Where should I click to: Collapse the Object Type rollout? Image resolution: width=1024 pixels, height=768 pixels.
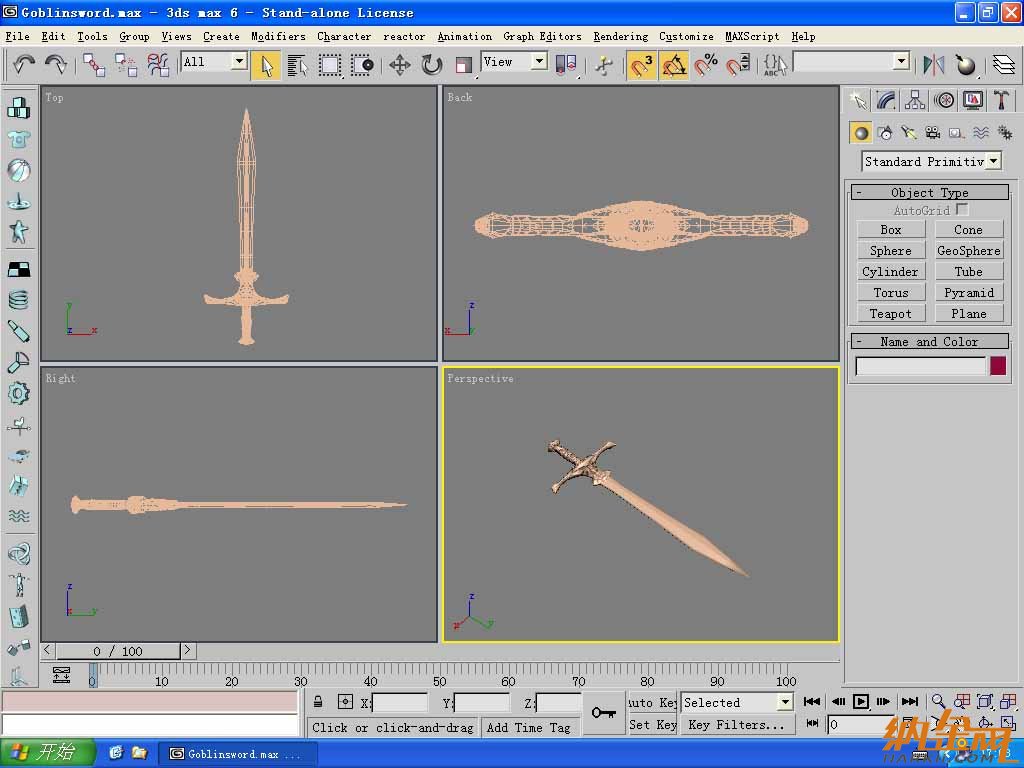point(930,192)
